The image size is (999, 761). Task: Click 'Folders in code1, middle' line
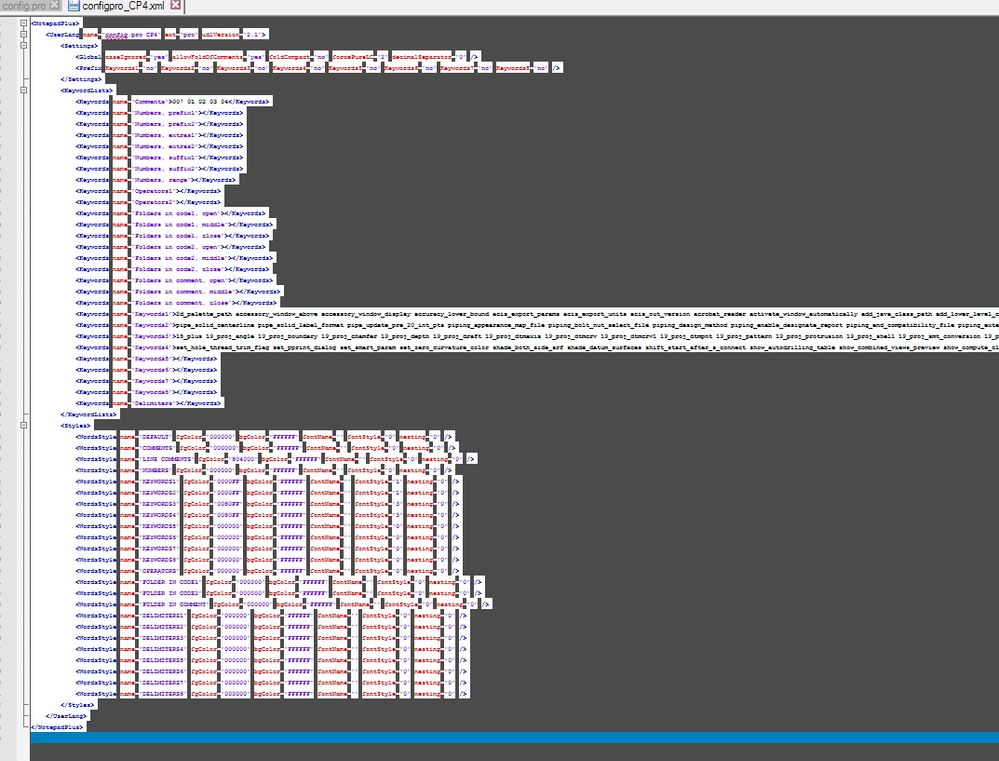coord(175,224)
